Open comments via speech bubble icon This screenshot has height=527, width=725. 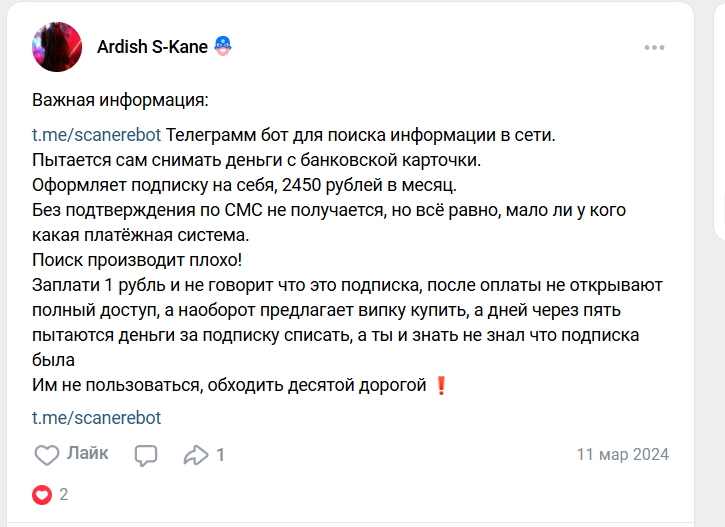[146, 455]
